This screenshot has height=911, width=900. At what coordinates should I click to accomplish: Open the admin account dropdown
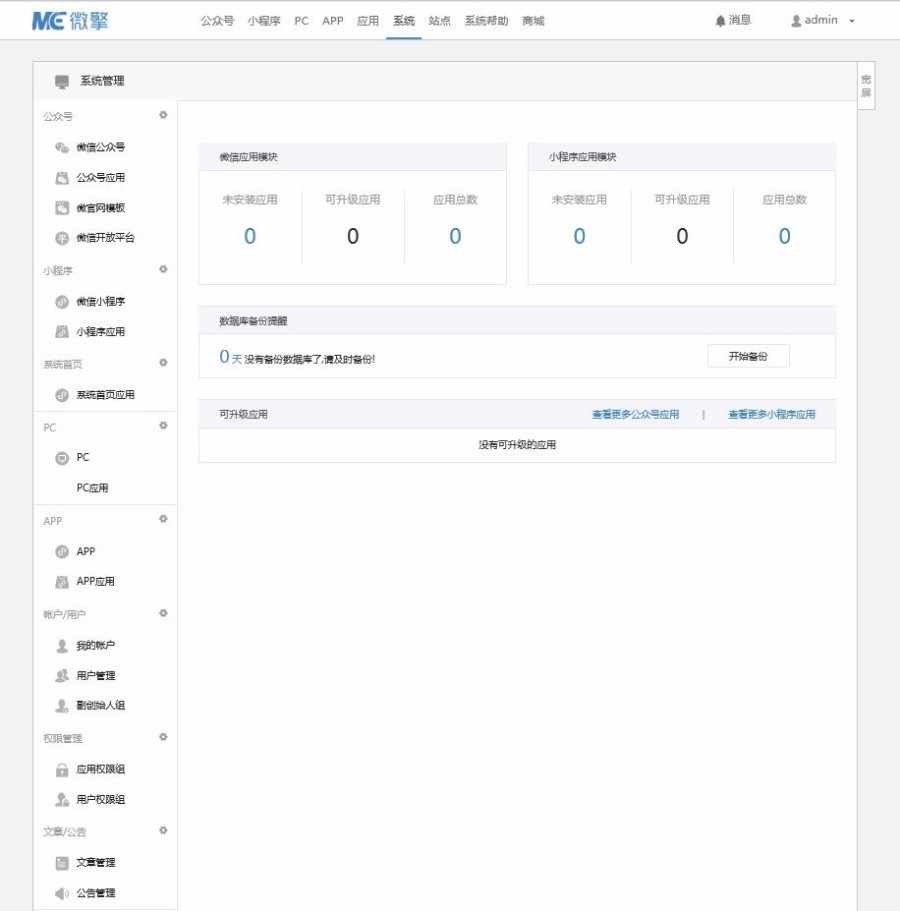point(820,20)
